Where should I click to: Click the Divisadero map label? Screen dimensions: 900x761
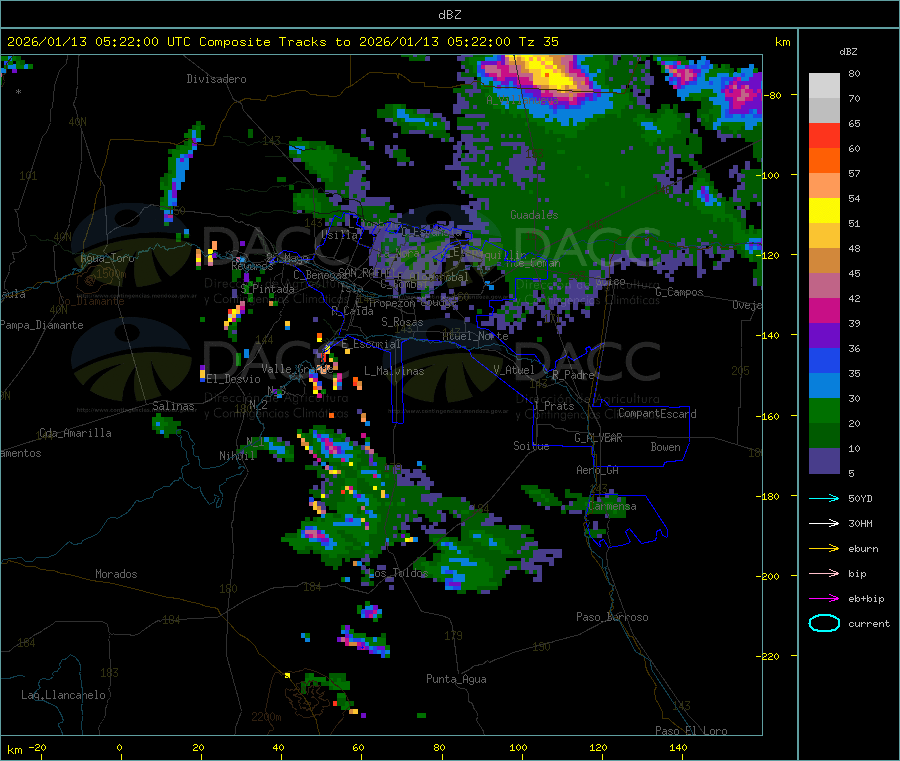(x=216, y=79)
